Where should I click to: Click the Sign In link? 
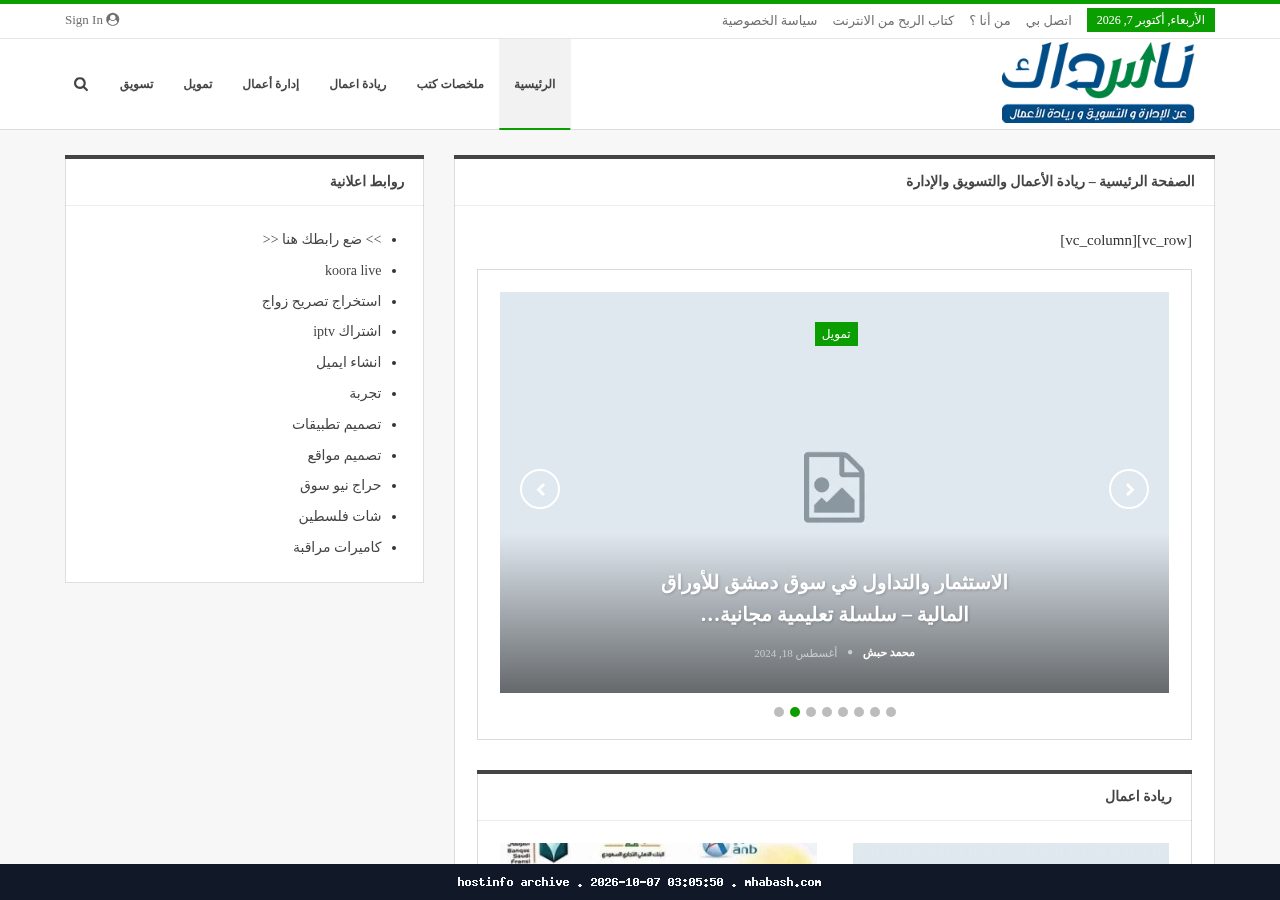[92, 20]
